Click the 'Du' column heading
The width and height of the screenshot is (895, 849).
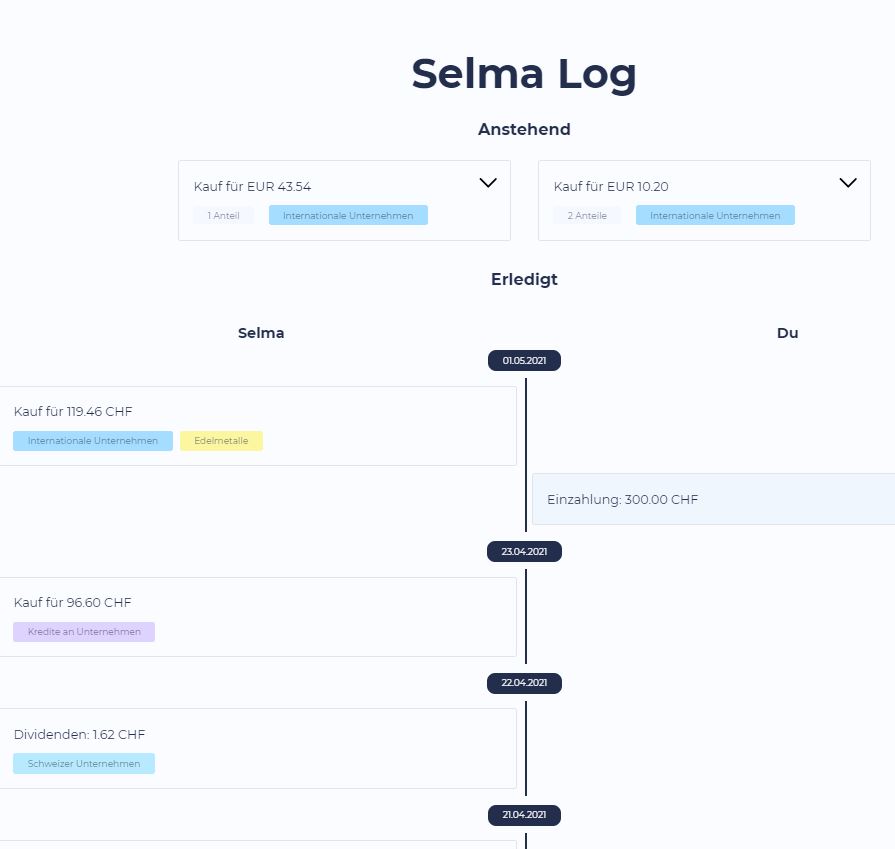click(x=788, y=333)
